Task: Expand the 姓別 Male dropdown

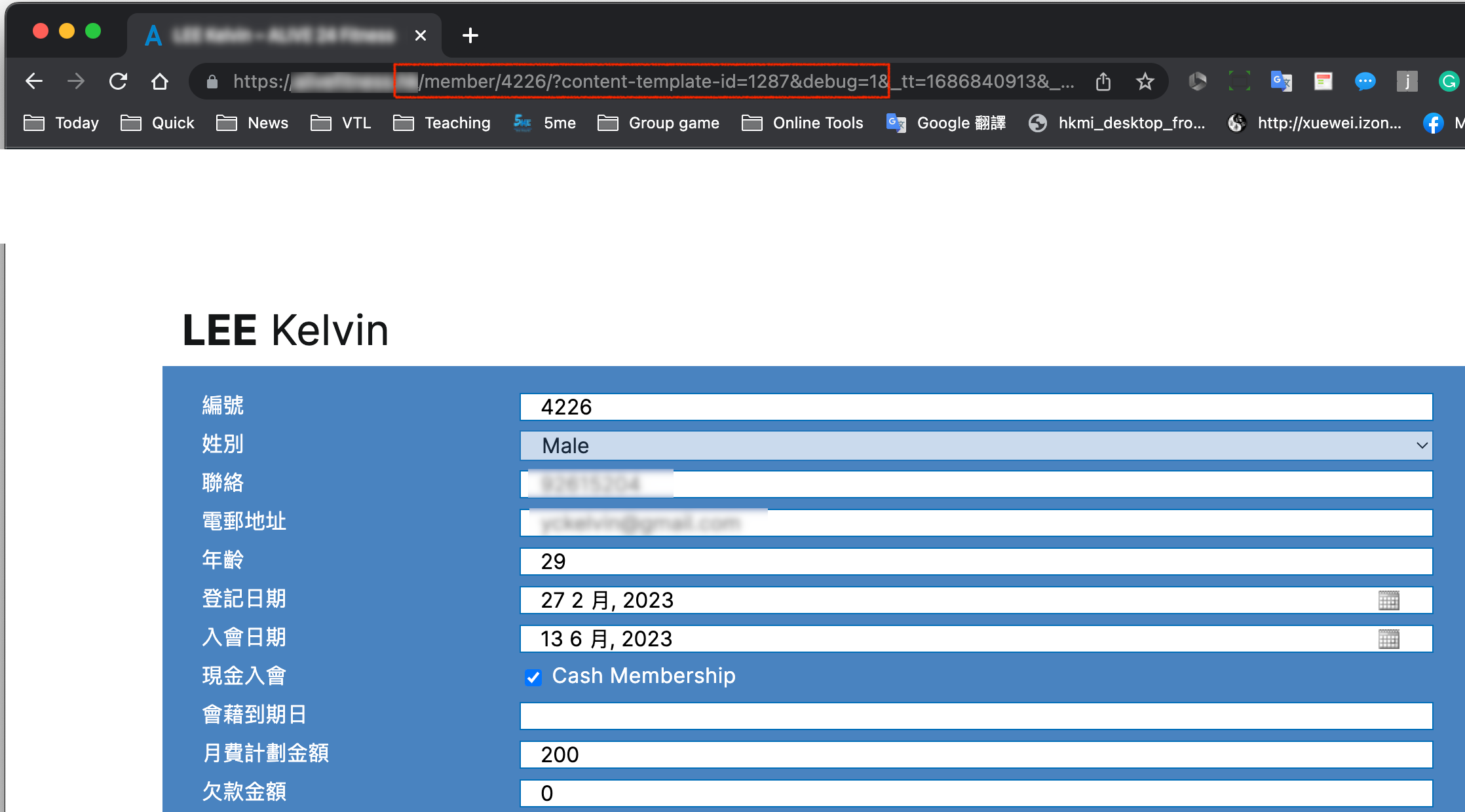Action: [x=976, y=446]
